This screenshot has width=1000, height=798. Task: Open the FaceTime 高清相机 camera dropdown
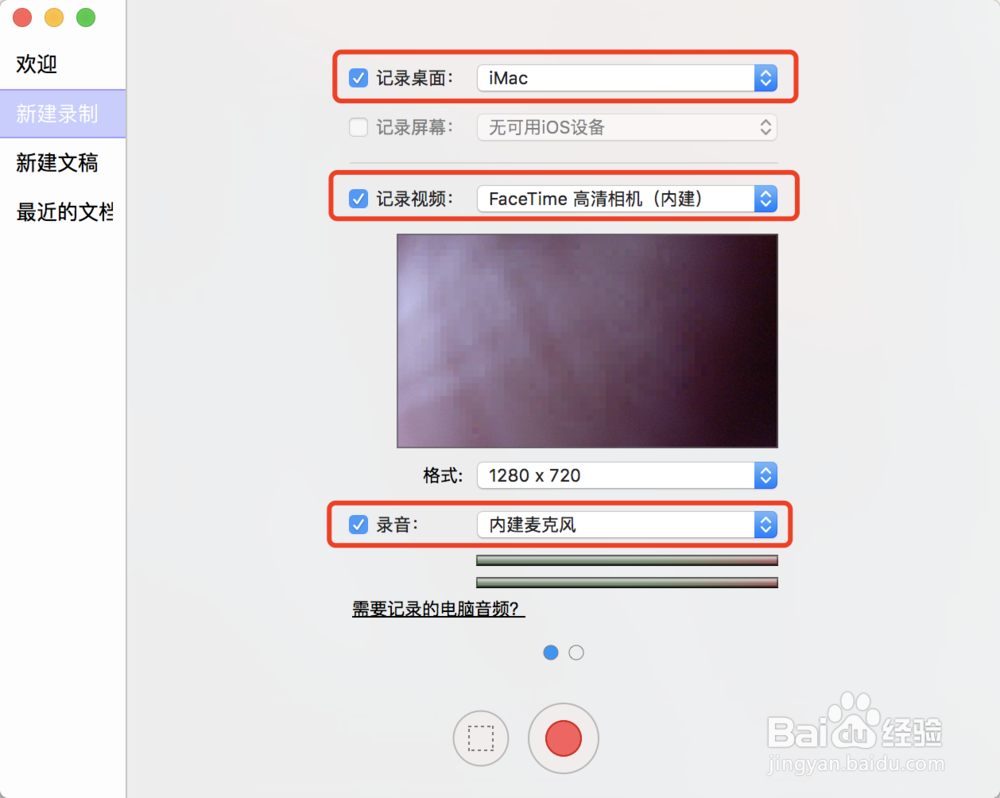[x=765, y=198]
